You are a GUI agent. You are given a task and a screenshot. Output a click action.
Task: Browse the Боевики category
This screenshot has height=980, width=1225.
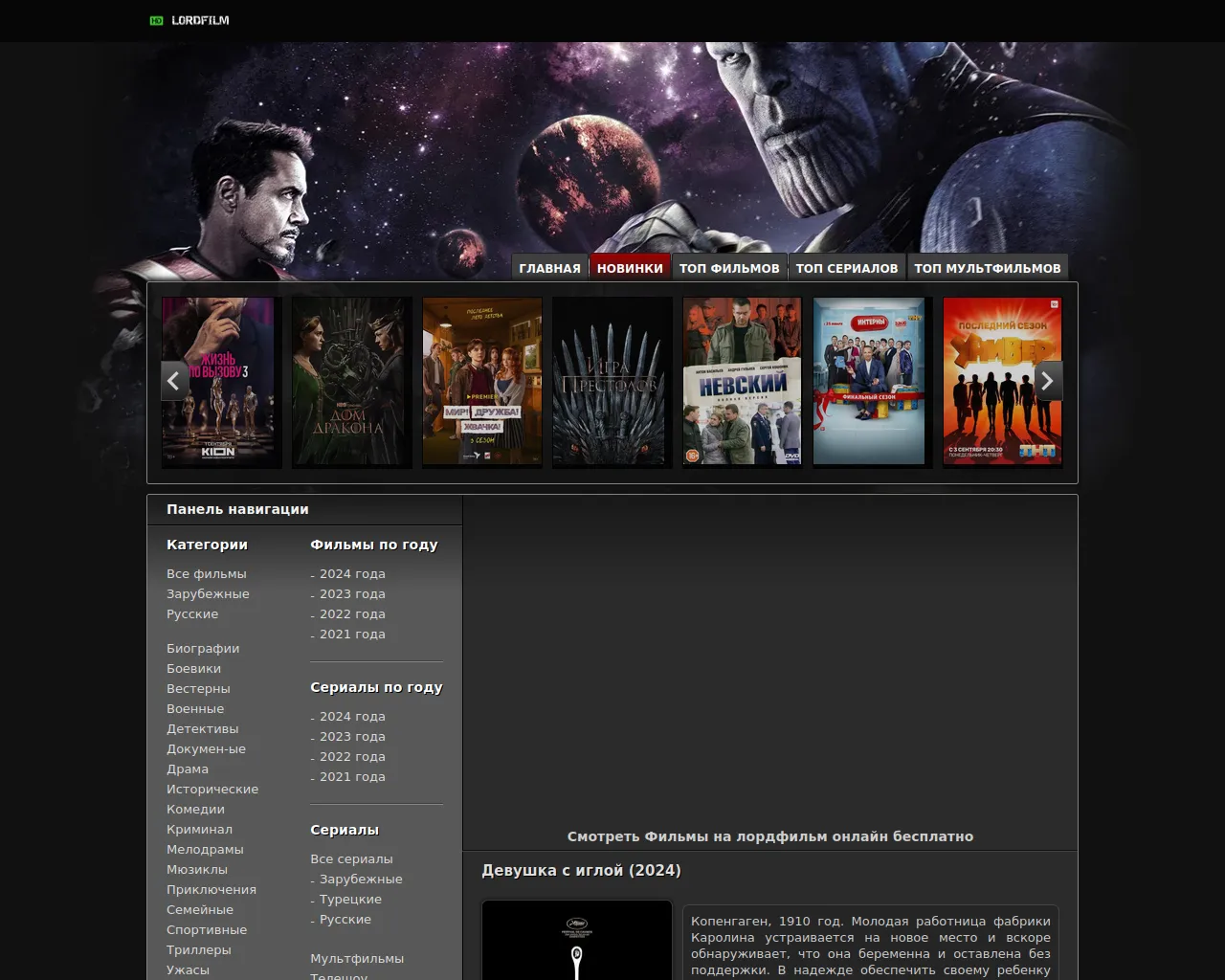point(193,669)
